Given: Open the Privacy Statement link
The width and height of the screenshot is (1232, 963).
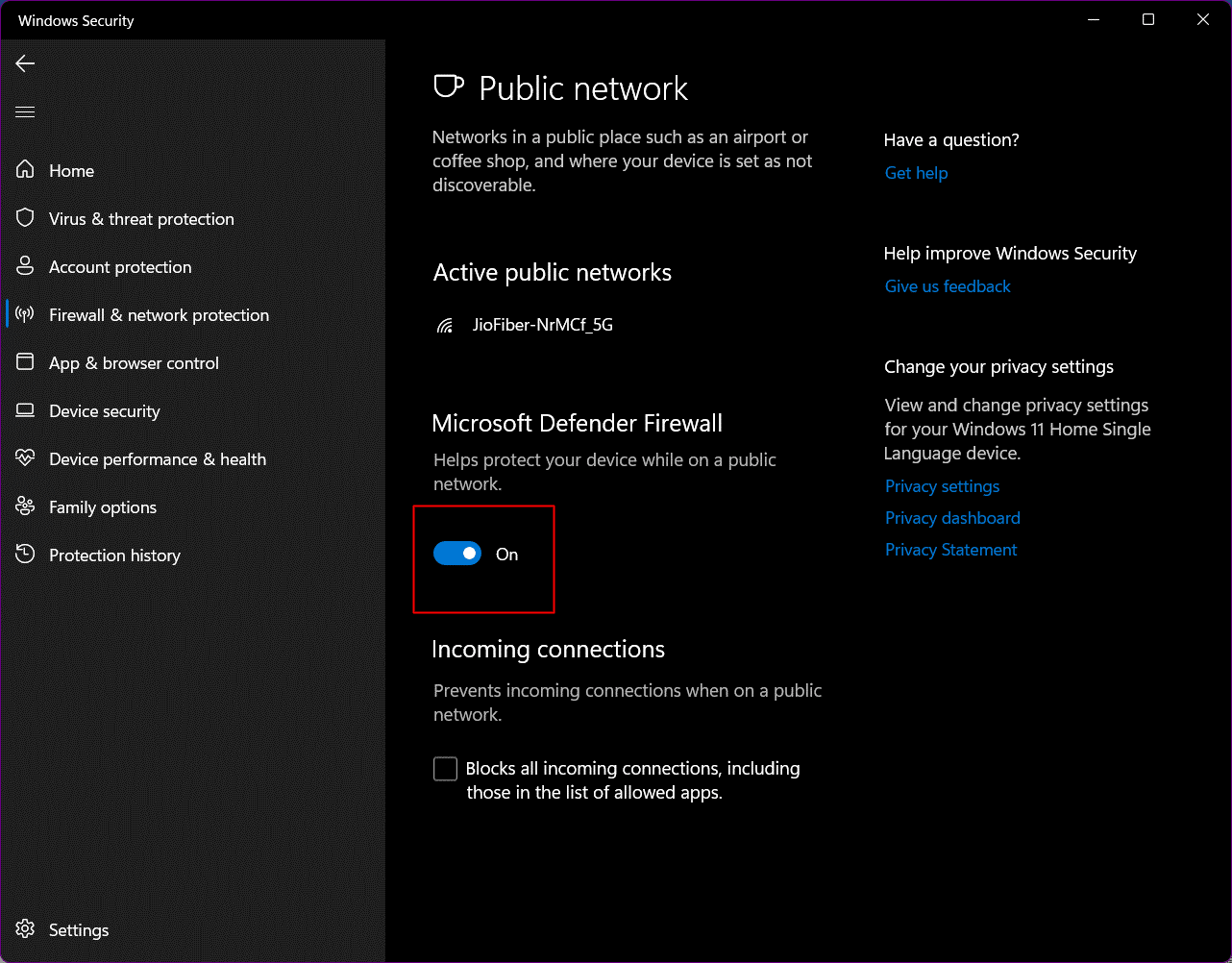Looking at the screenshot, I should pyautogui.click(x=950, y=550).
